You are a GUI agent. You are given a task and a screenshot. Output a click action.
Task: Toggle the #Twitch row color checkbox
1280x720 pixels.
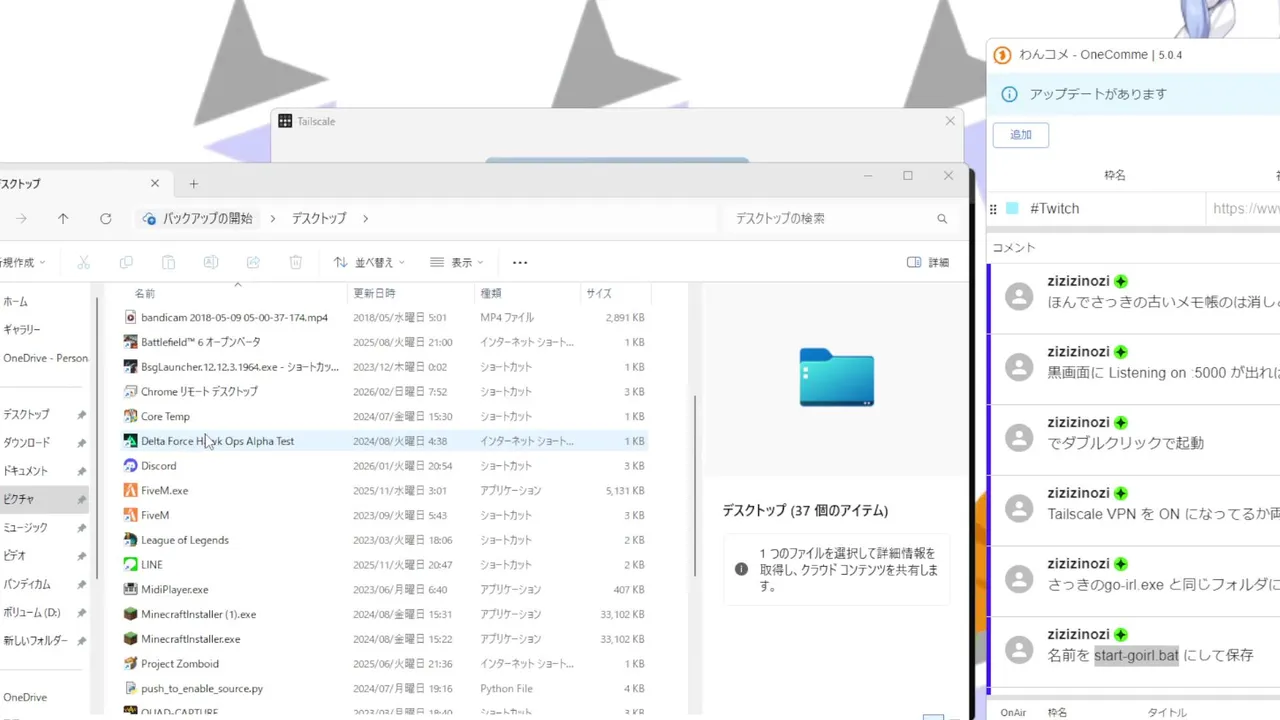1012,209
